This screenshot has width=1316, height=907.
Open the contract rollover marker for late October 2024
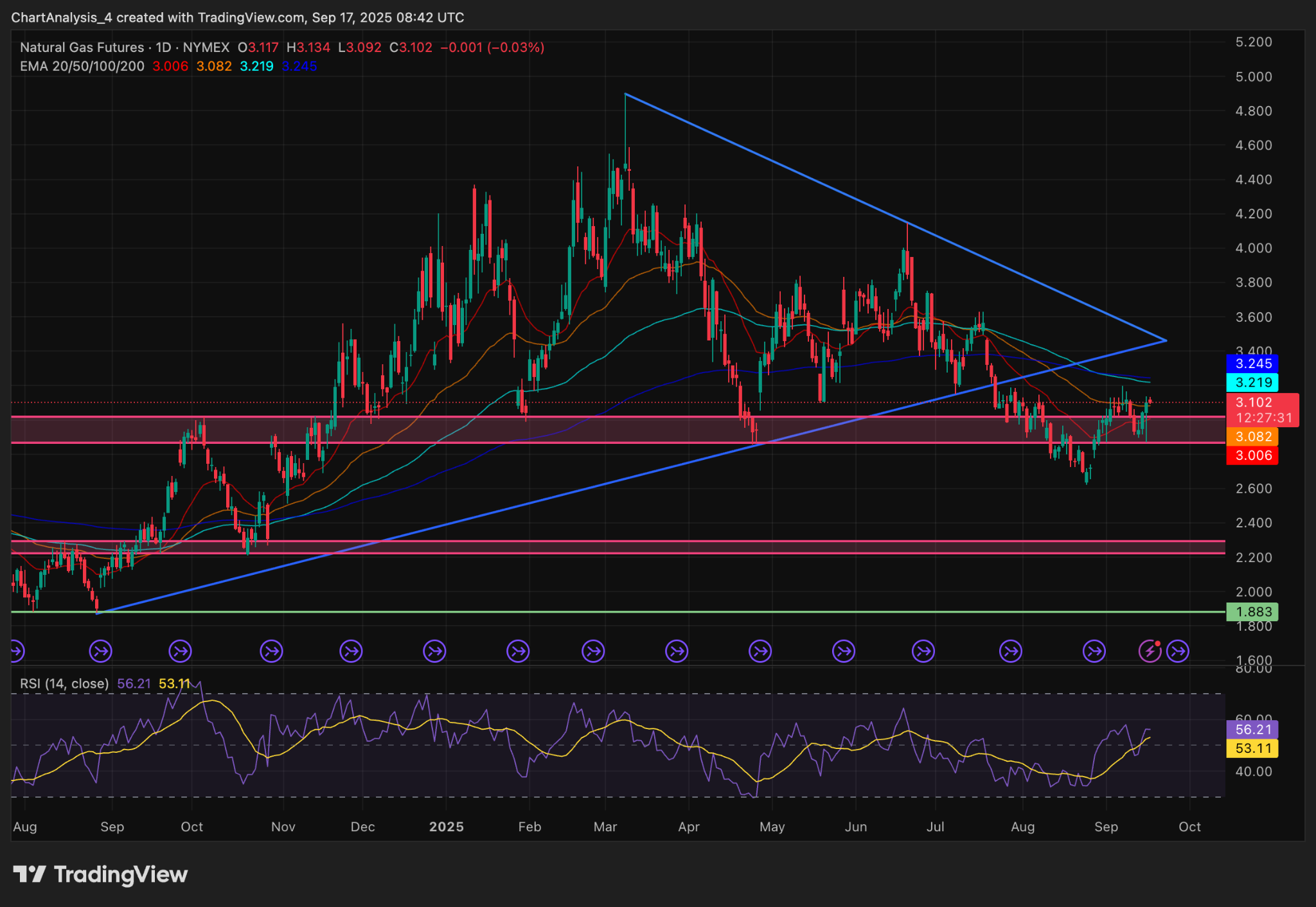click(271, 651)
